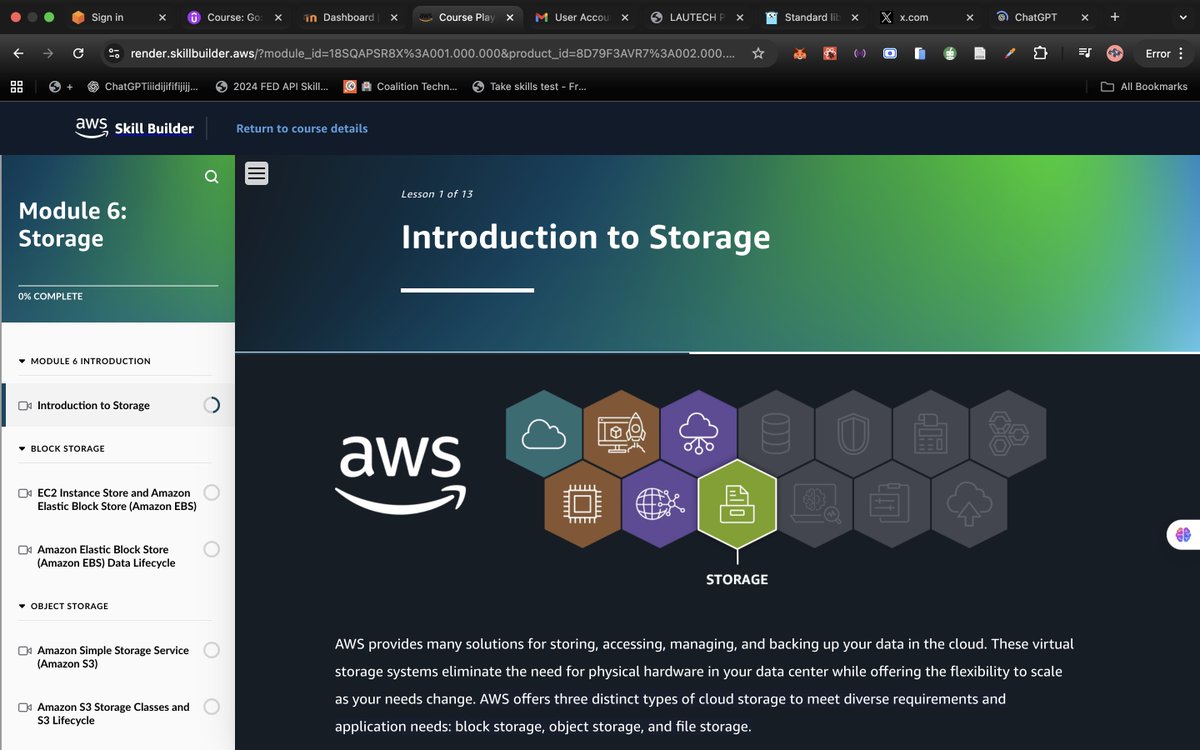Screen dimensions: 1200x750
Task: Open All Bookmarks folder
Action: coord(1144,87)
